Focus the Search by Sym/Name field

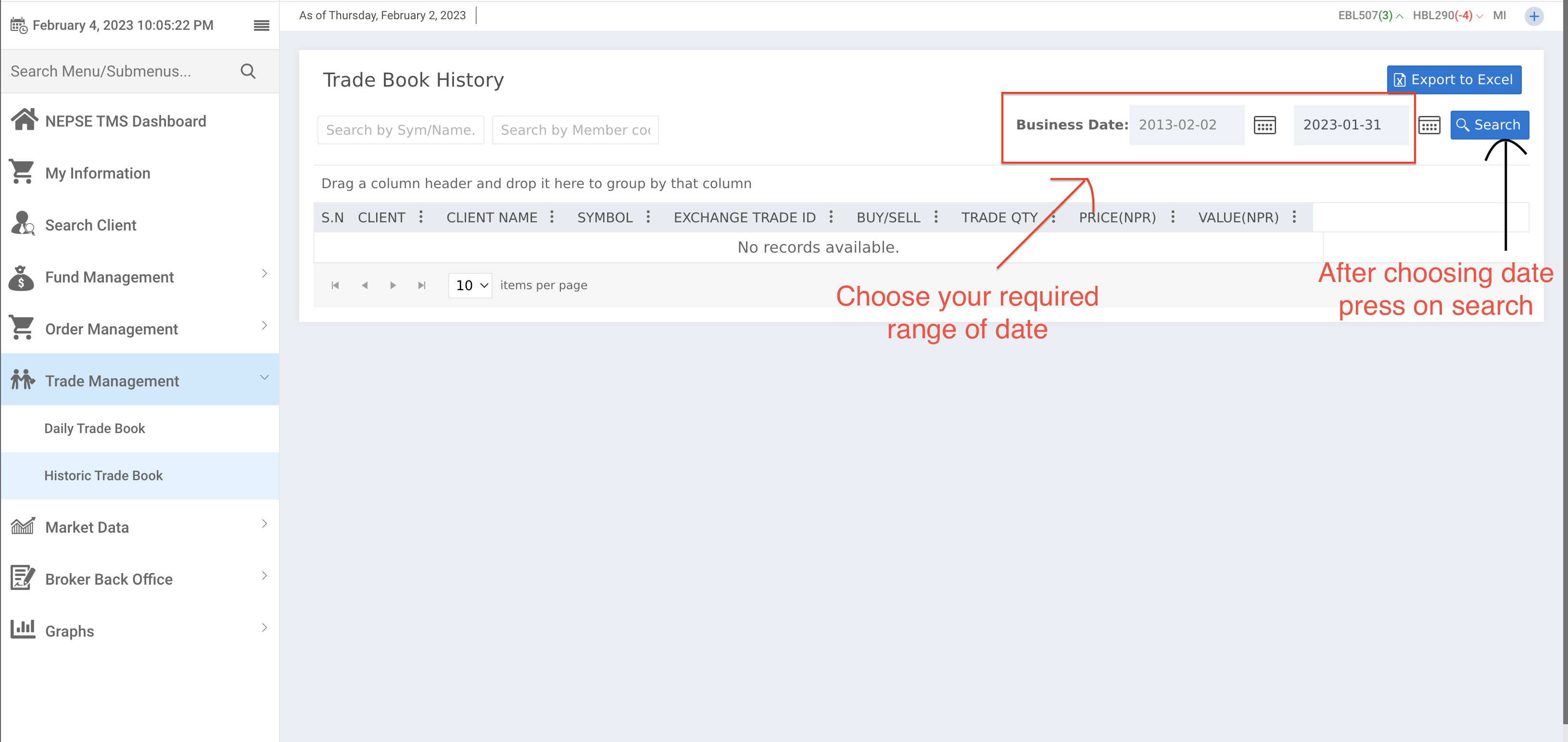point(401,130)
